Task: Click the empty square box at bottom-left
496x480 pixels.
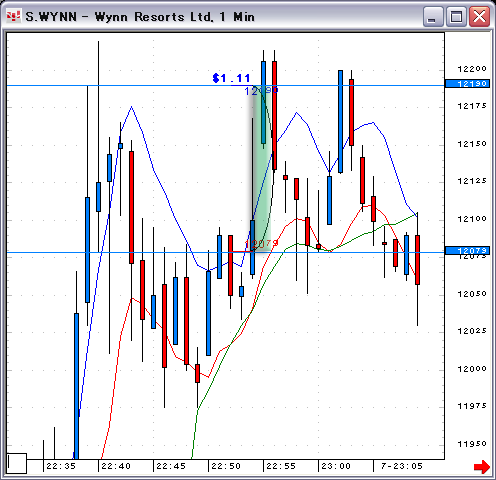Action: pyautogui.click(x=17, y=463)
